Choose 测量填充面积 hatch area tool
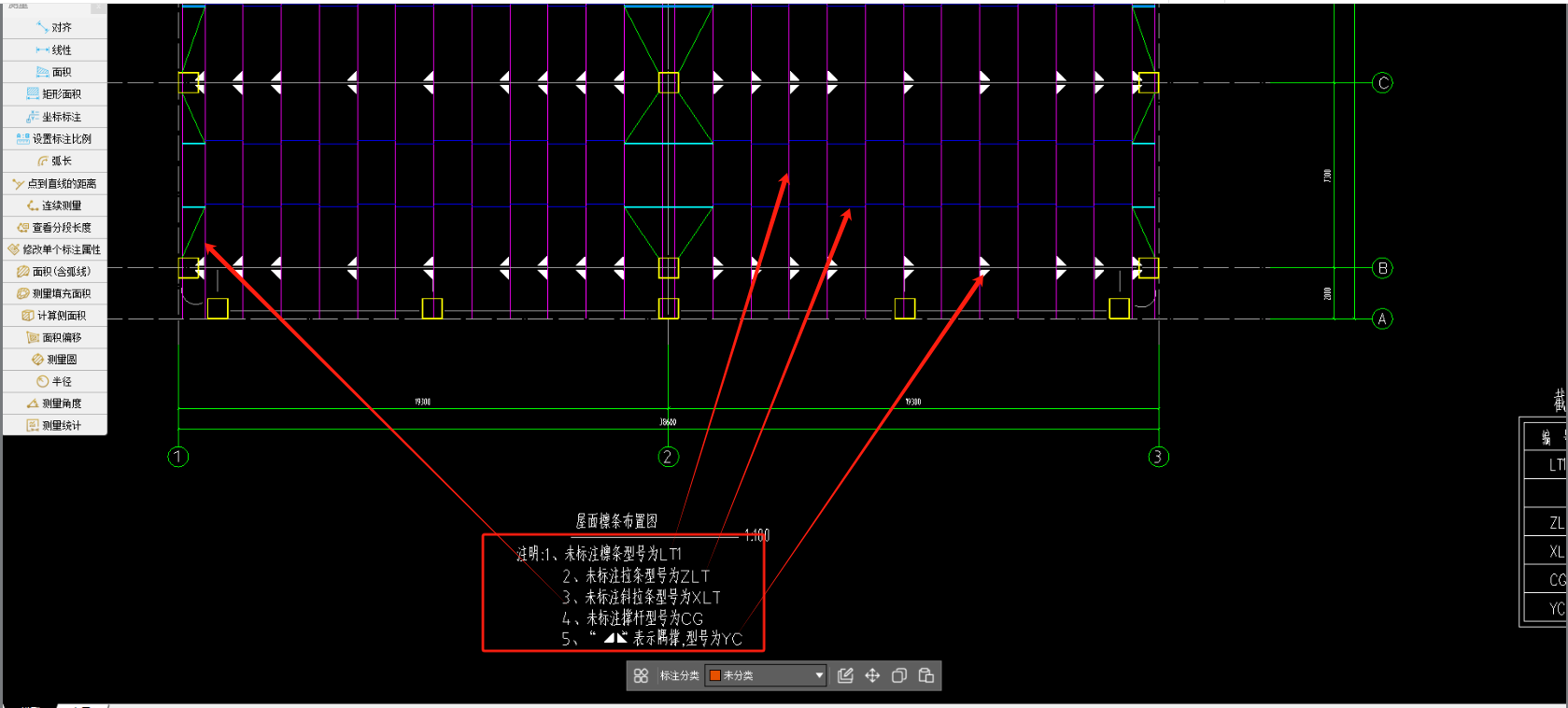This screenshot has width=1568, height=708. pyautogui.click(x=54, y=293)
